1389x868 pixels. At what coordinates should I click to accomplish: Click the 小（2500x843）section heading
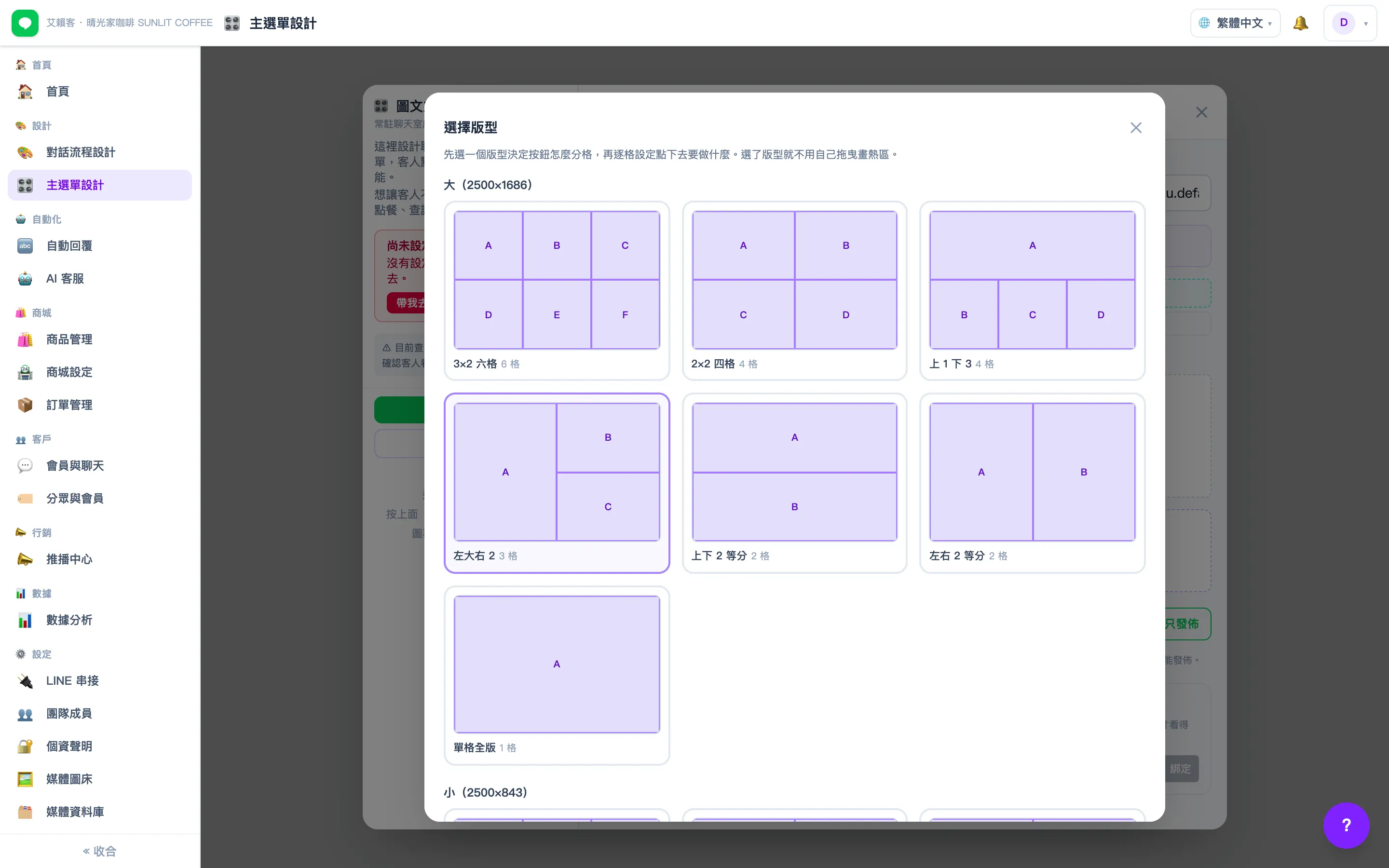[x=486, y=792]
